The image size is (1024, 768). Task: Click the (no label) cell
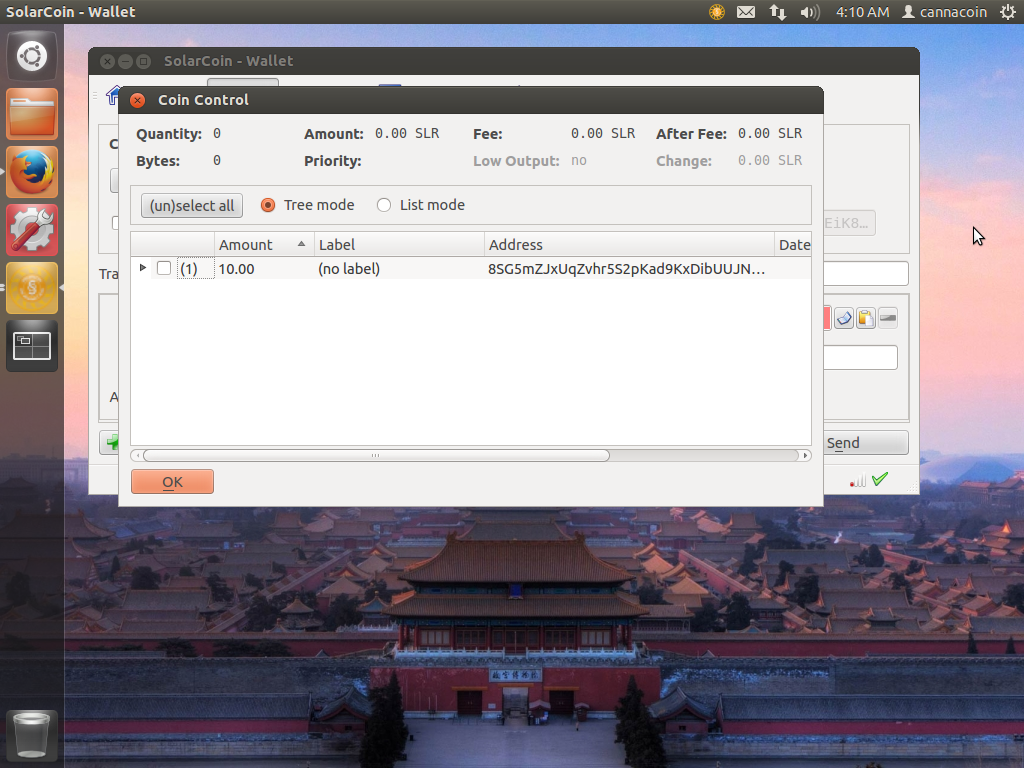(349, 269)
